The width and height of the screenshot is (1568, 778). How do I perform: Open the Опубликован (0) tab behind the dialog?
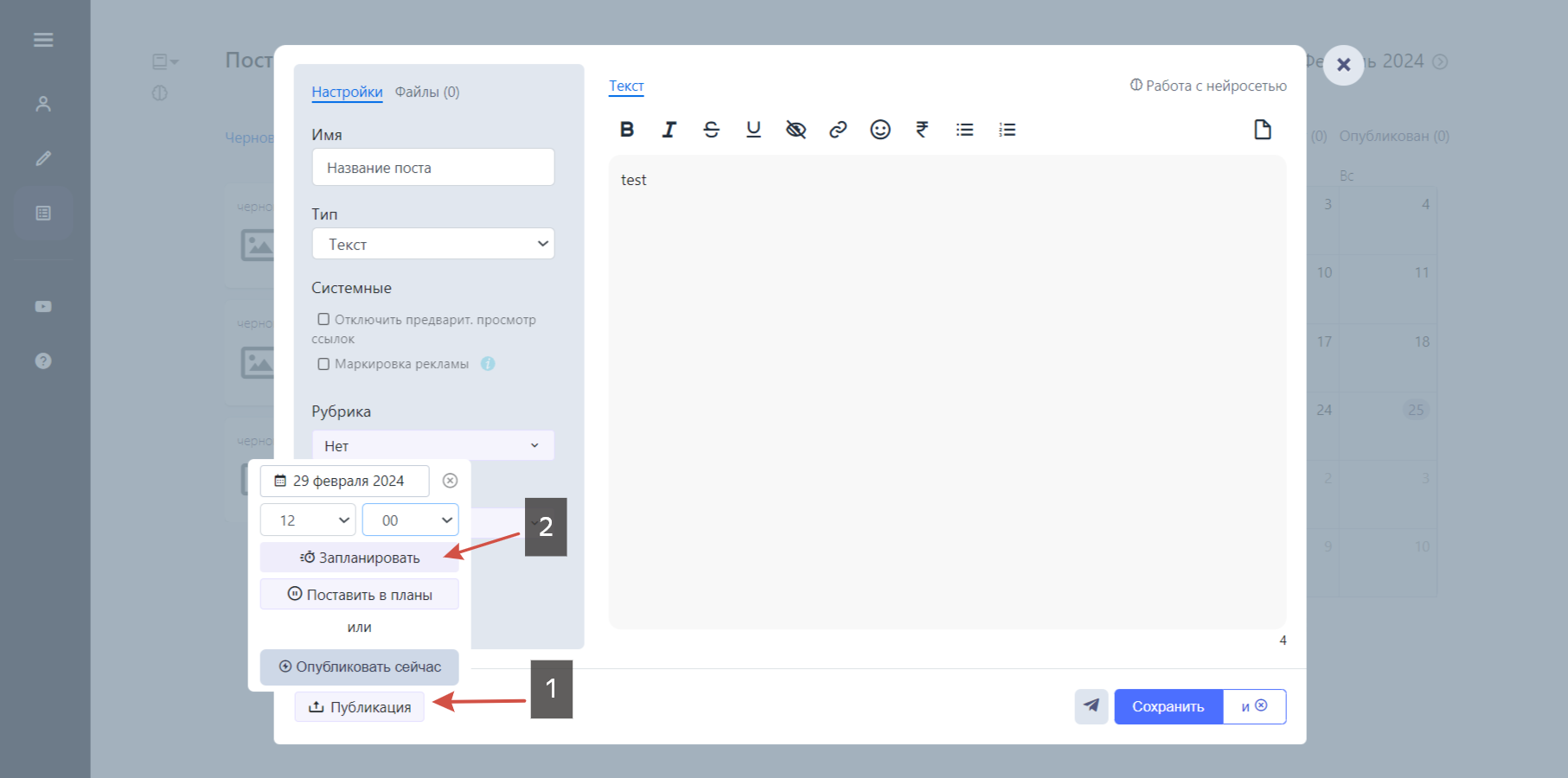pos(1394,136)
